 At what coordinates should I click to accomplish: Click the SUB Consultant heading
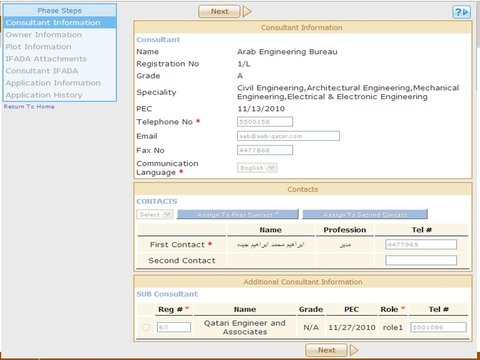click(x=167, y=294)
